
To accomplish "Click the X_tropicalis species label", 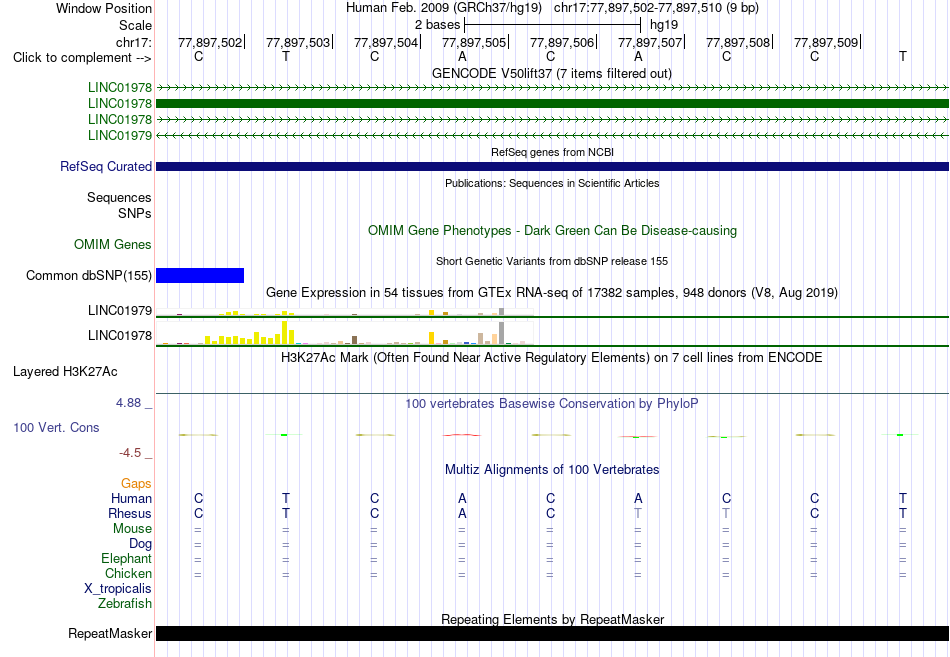I will click(118, 589).
